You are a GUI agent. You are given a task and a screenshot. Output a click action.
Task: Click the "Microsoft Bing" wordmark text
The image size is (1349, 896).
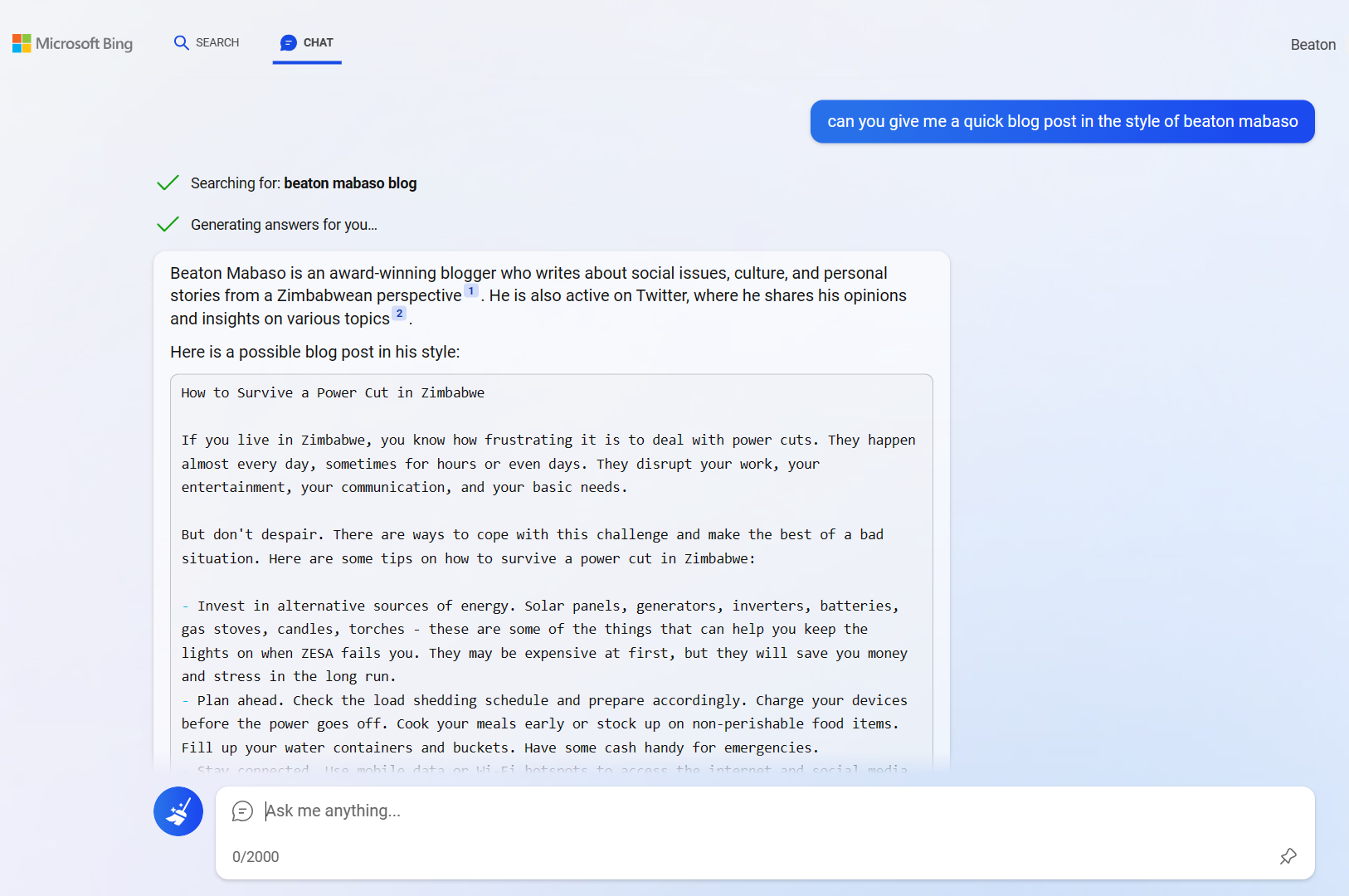pos(84,43)
